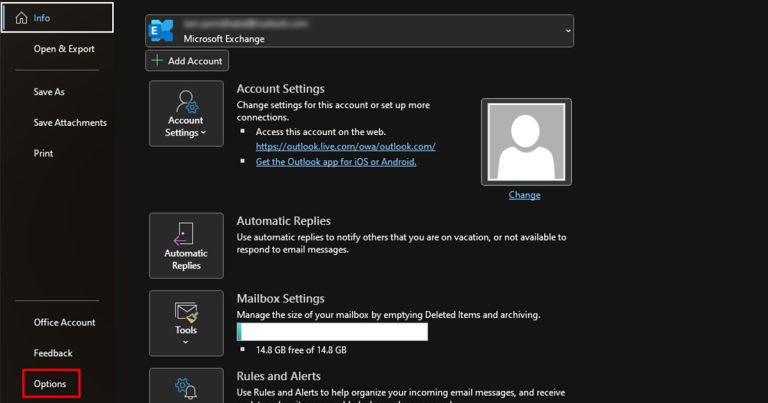Image resolution: width=768 pixels, height=403 pixels.
Task: Choose Save Attachments in sidebar
Action: pyautogui.click(x=70, y=122)
